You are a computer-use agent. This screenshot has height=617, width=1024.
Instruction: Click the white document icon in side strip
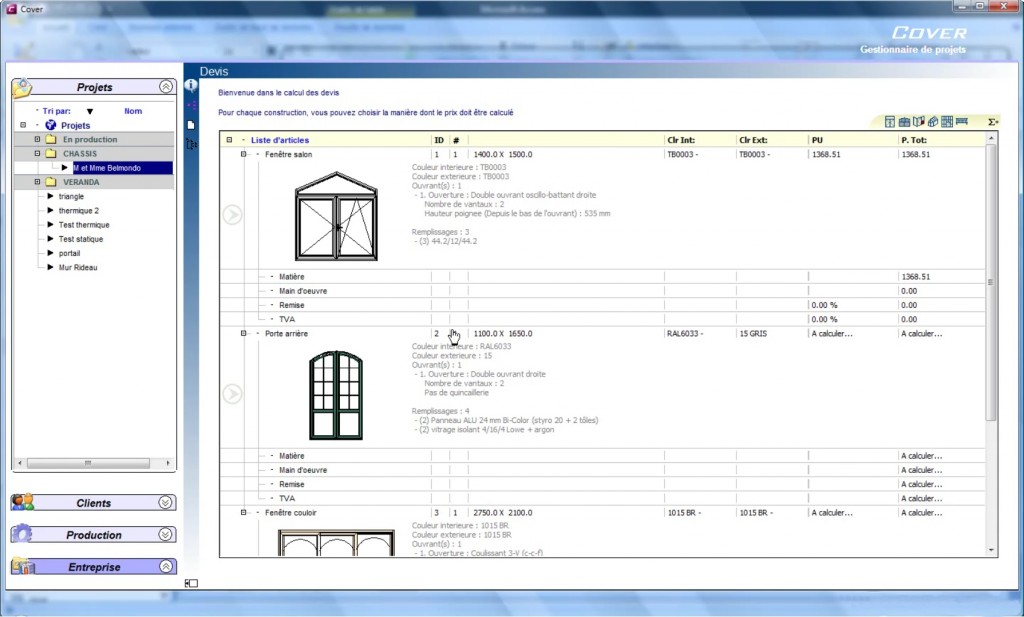[191, 125]
